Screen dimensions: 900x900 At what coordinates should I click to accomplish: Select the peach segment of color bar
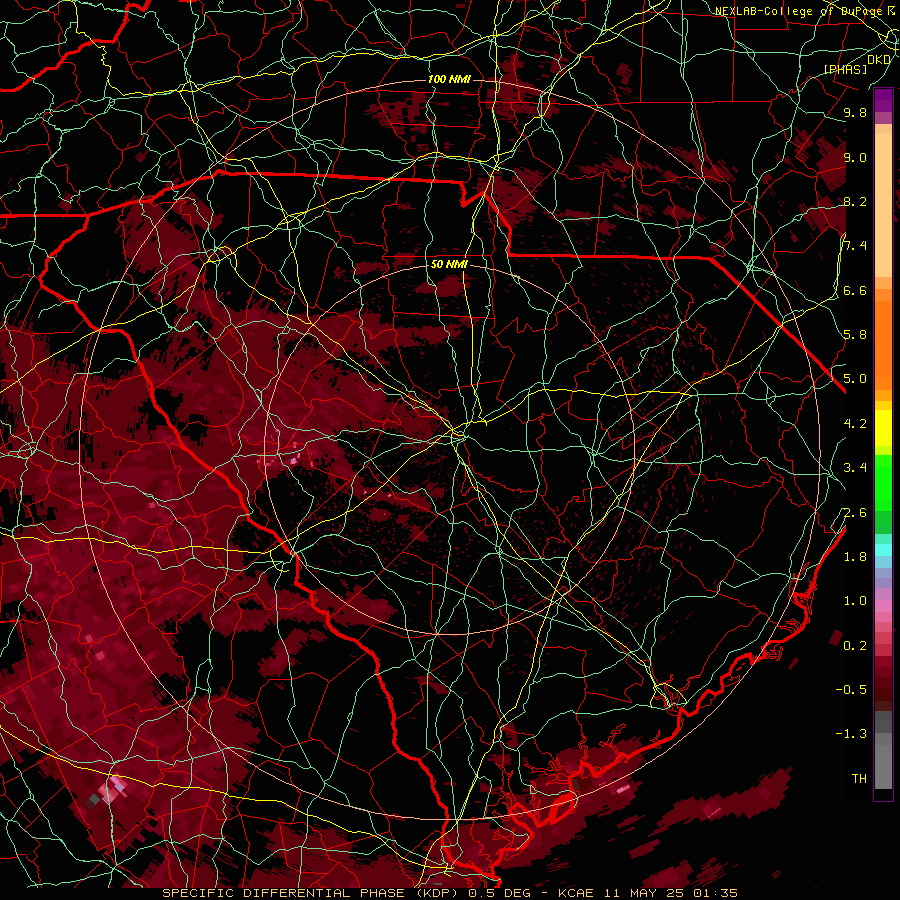[883, 207]
